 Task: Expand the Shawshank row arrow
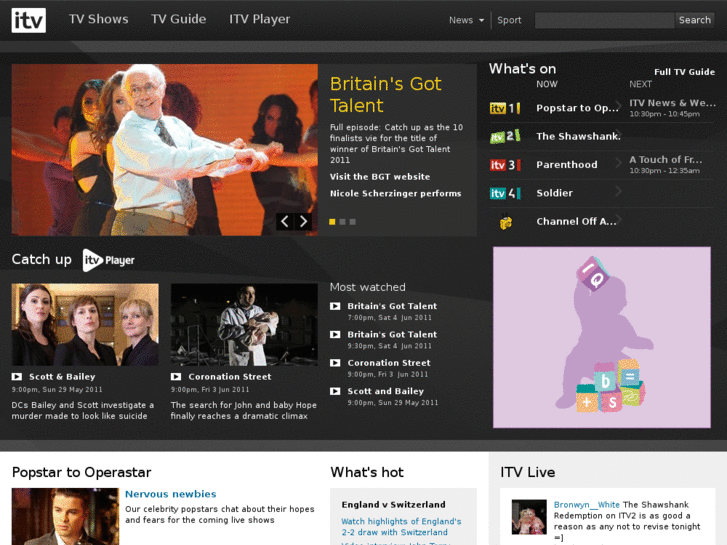pos(618,134)
